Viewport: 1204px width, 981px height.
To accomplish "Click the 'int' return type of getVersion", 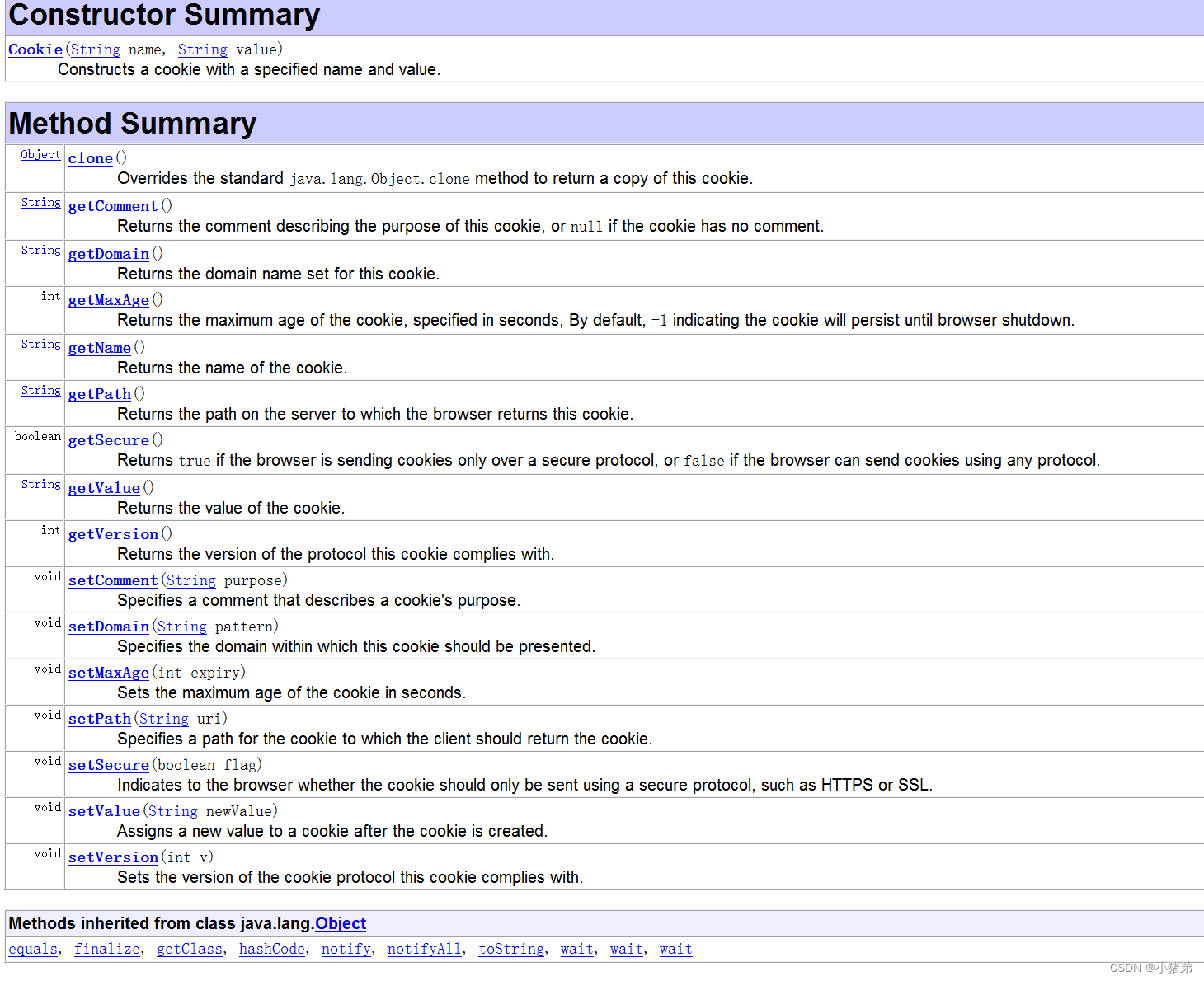I will [x=51, y=531].
